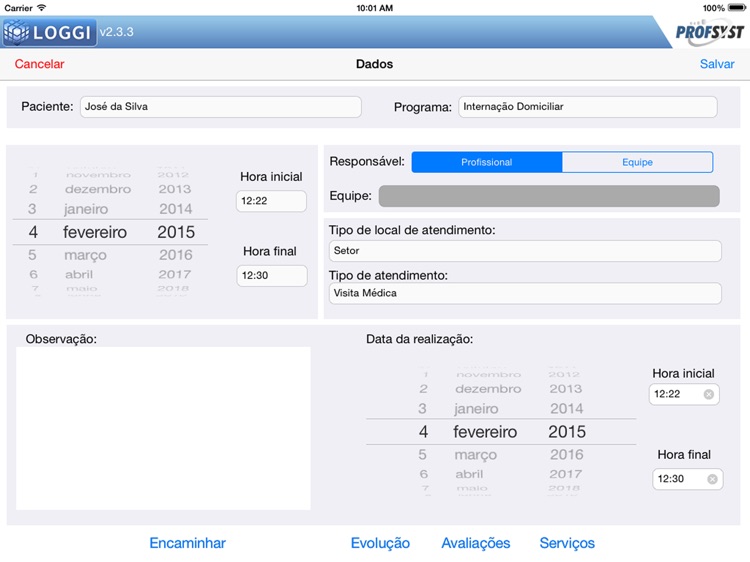Select dezembro in upper date picker
750x562 pixels.
pyautogui.click(x=98, y=189)
